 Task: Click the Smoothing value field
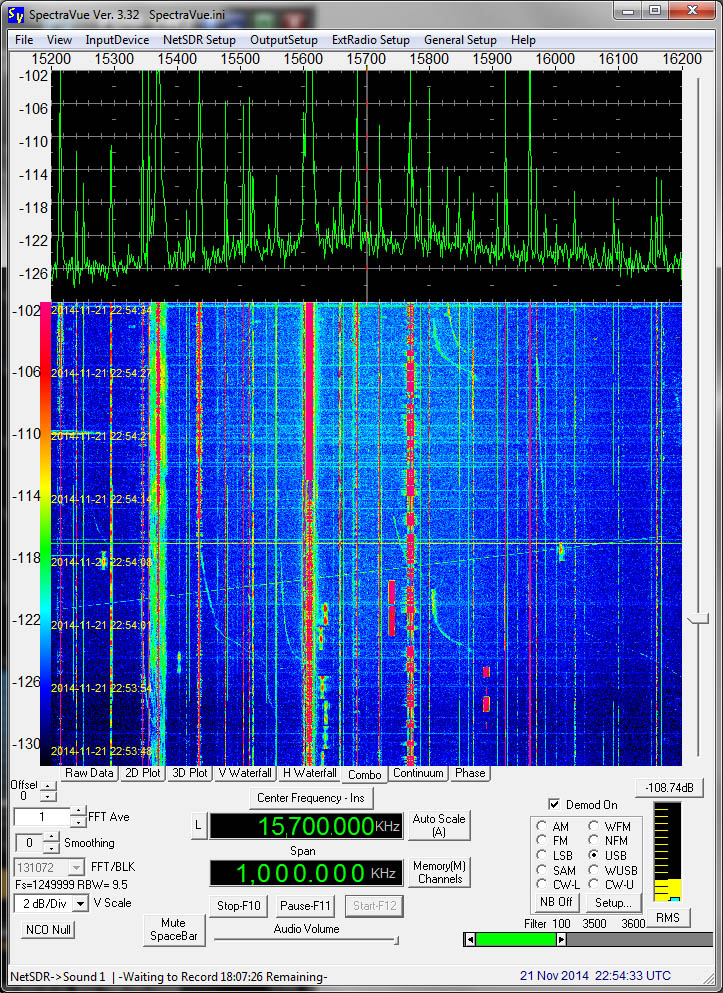pos(29,843)
